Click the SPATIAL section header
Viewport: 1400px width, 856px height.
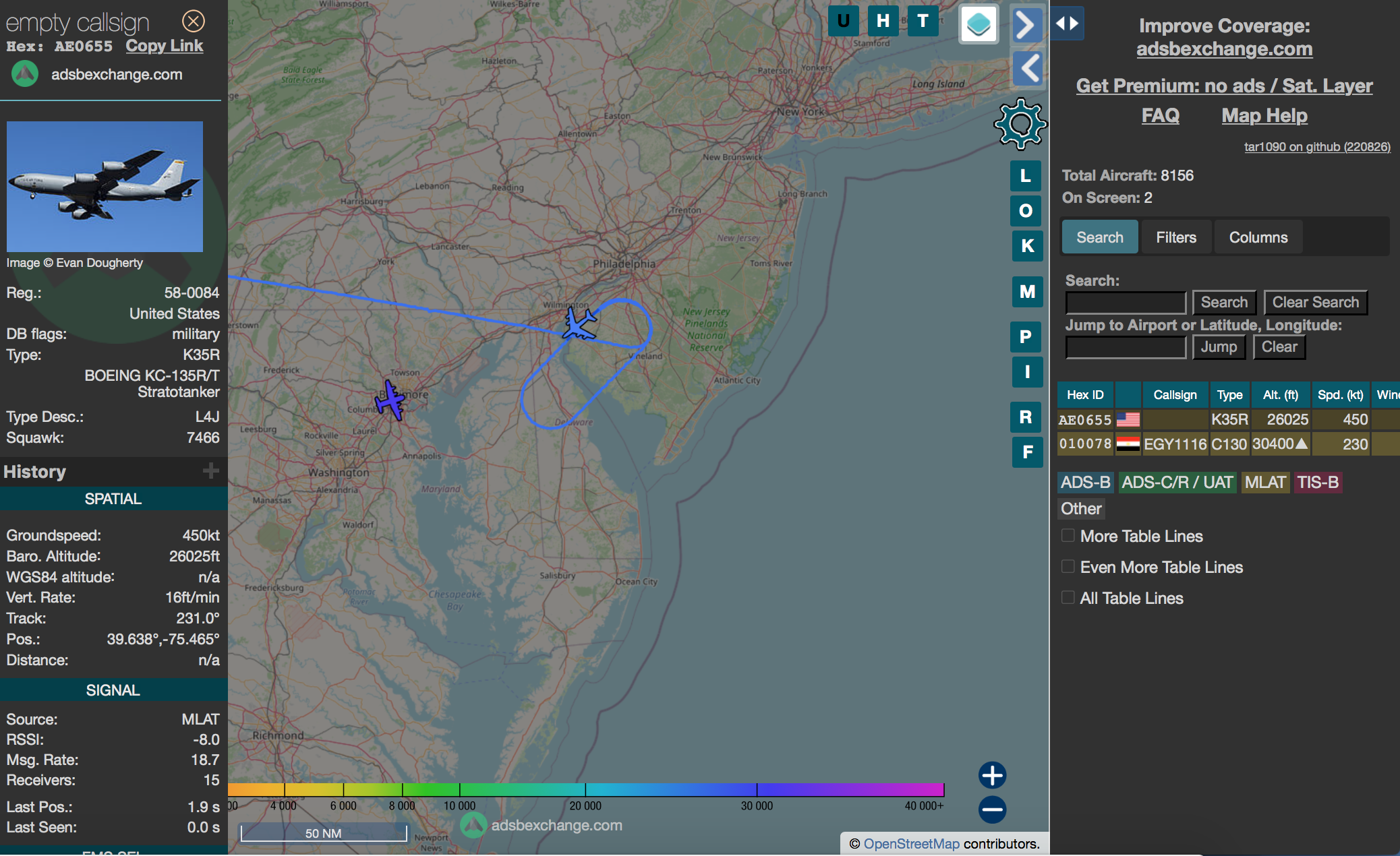coord(113,499)
